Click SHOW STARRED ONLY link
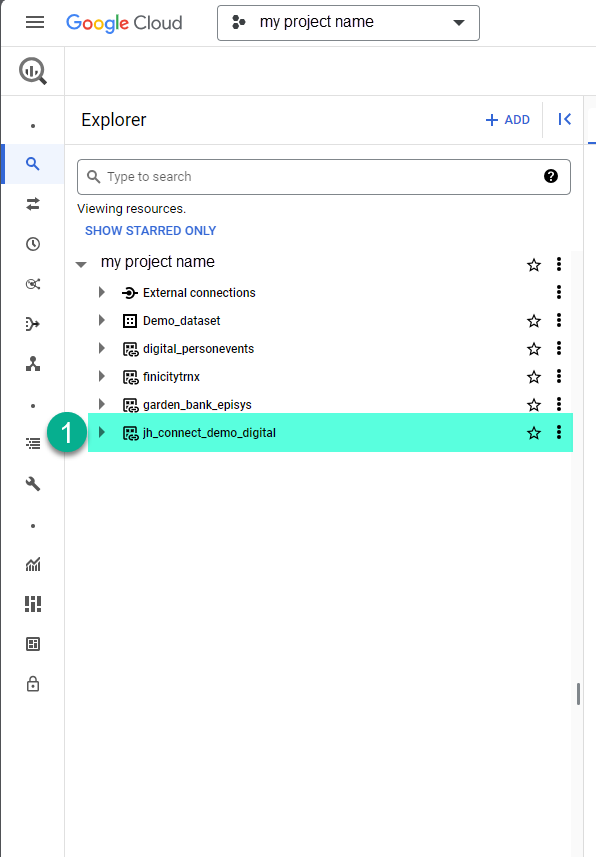The width and height of the screenshot is (596, 857). (x=150, y=231)
